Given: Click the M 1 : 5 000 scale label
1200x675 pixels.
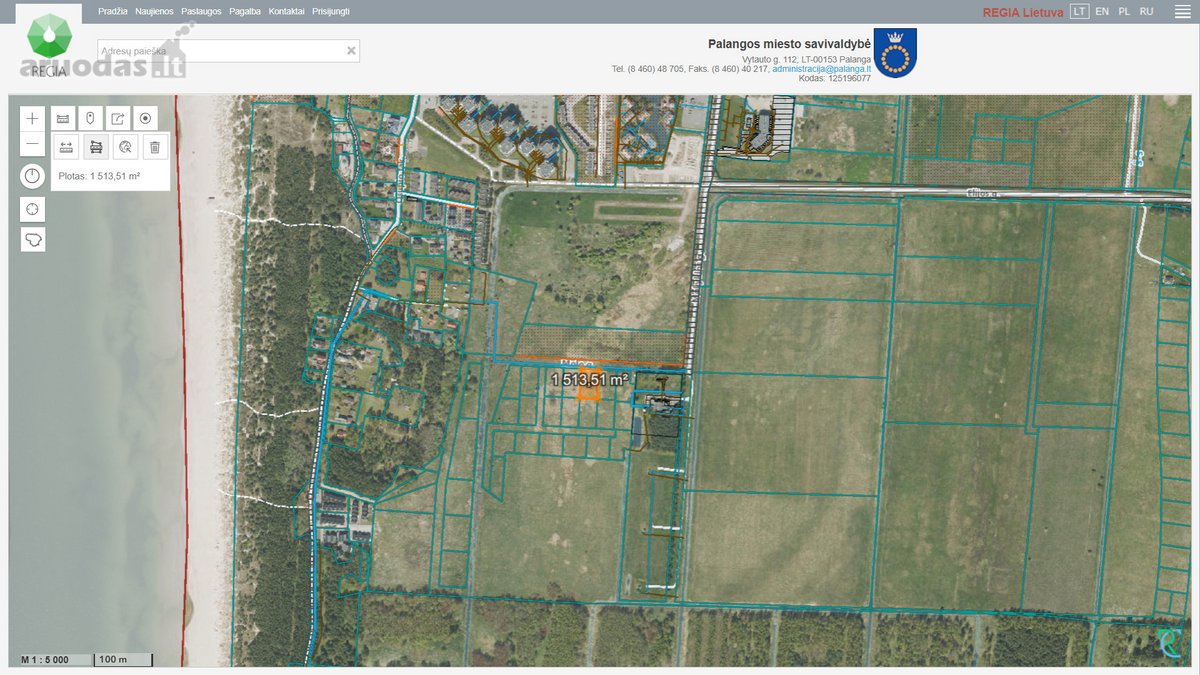Looking at the screenshot, I should (45, 659).
